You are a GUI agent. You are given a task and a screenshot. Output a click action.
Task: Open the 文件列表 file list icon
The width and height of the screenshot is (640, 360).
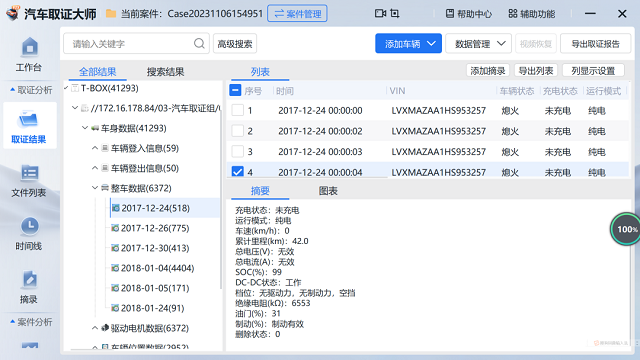click(x=29, y=173)
